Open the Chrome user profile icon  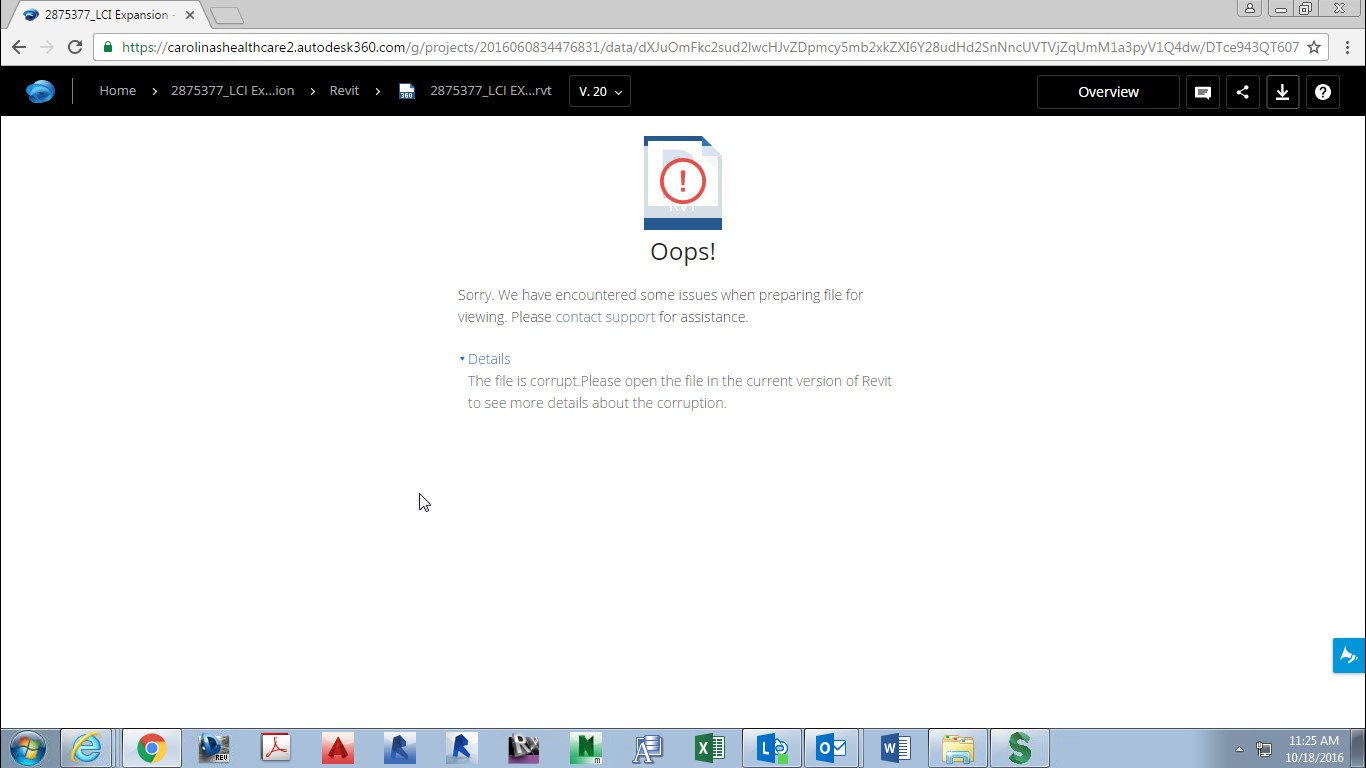pyautogui.click(x=1249, y=9)
